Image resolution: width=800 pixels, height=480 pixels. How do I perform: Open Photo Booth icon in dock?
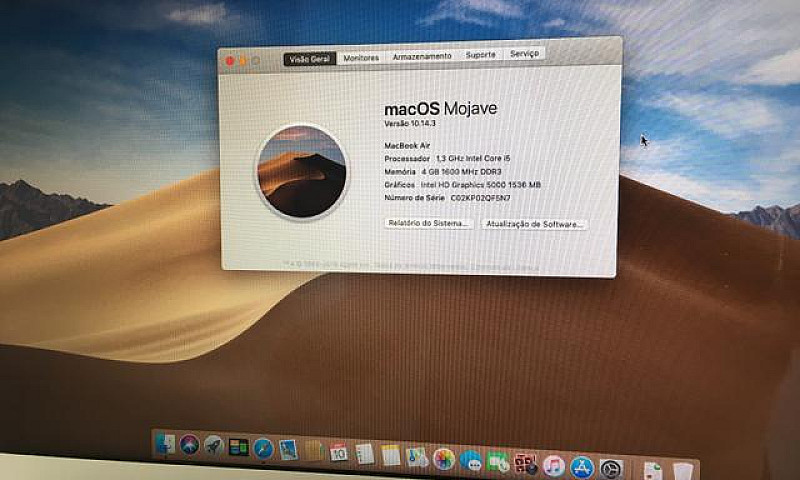point(526,464)
